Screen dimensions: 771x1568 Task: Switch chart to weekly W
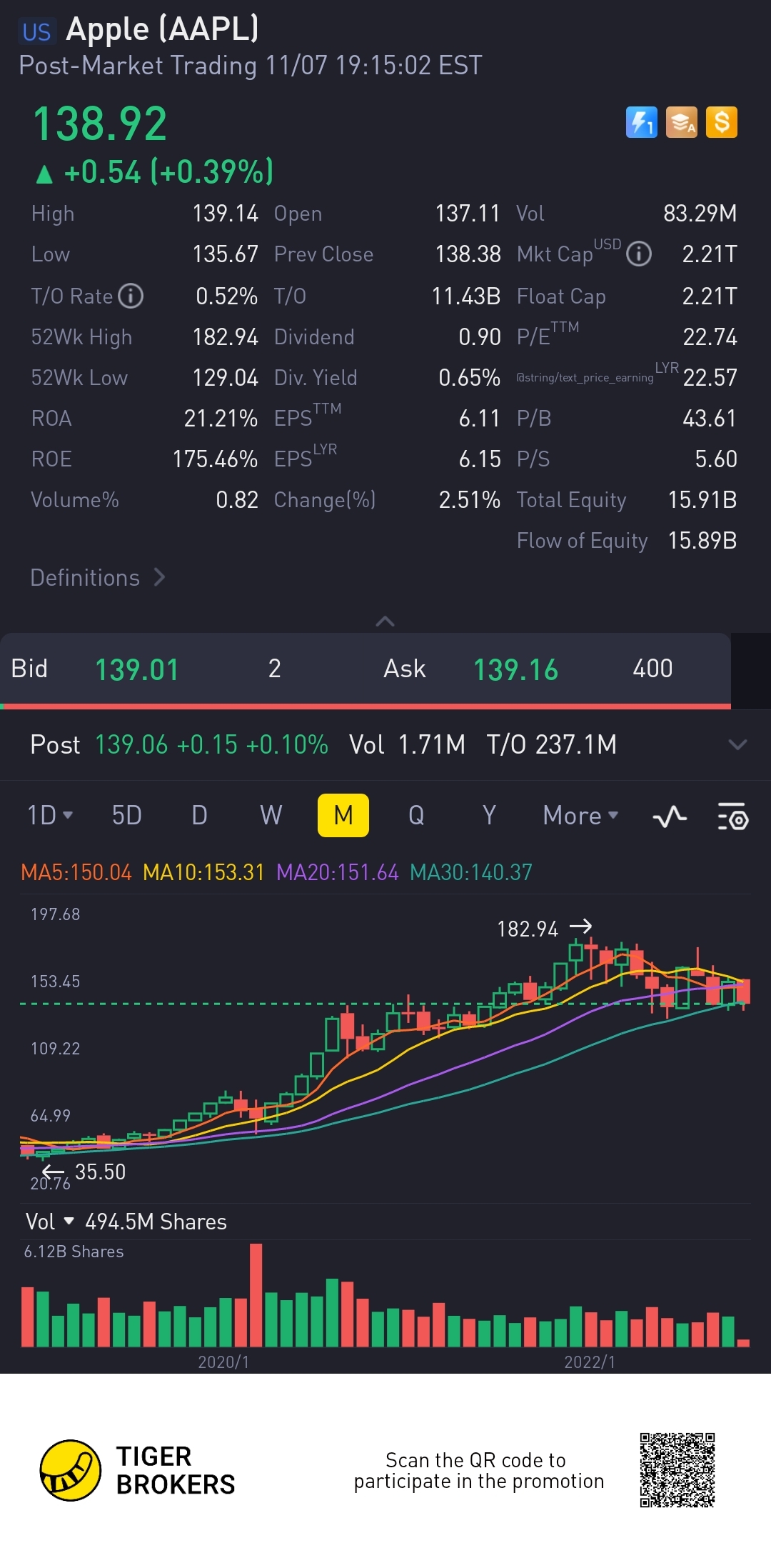tap(271, 815)
